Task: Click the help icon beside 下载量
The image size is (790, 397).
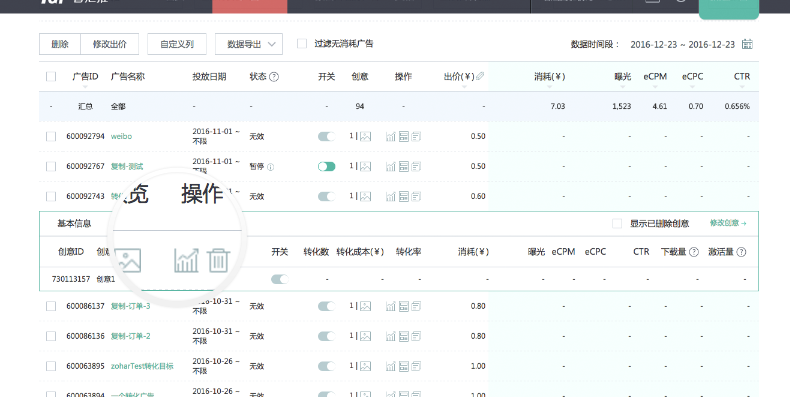Action: (x=694, y=252)
